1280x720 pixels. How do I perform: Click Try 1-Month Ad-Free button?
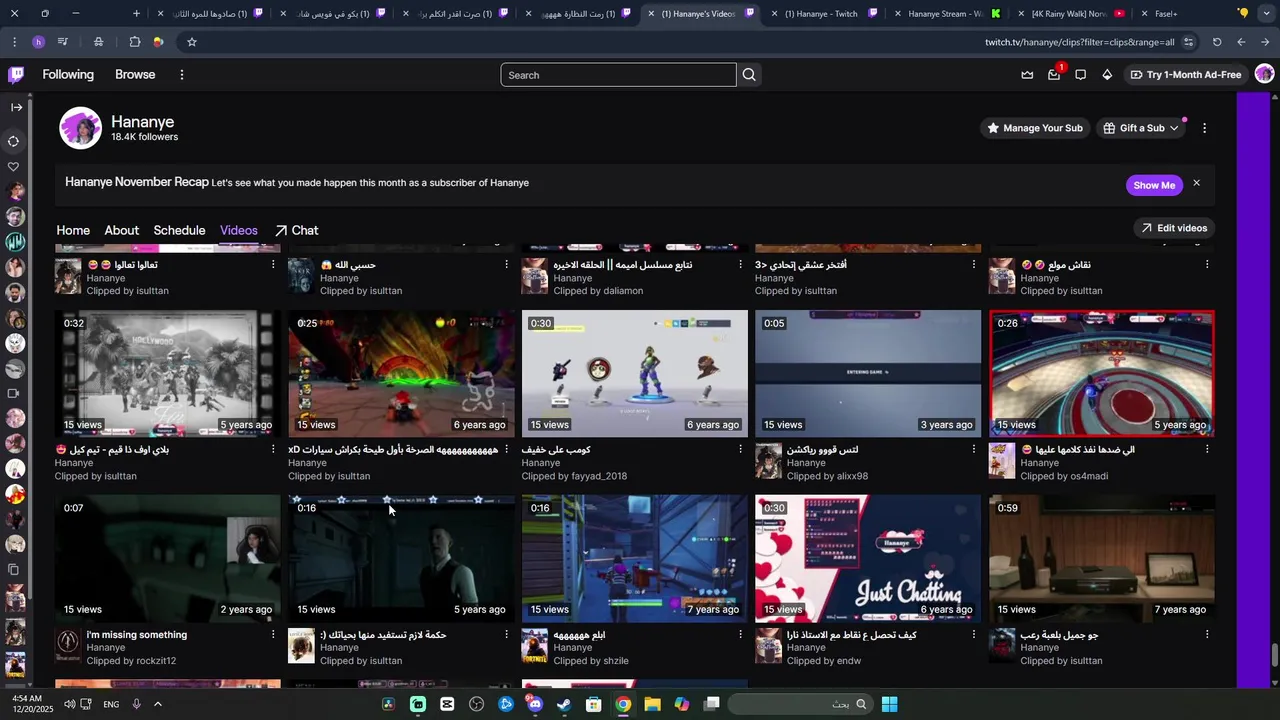(1185, 75)
